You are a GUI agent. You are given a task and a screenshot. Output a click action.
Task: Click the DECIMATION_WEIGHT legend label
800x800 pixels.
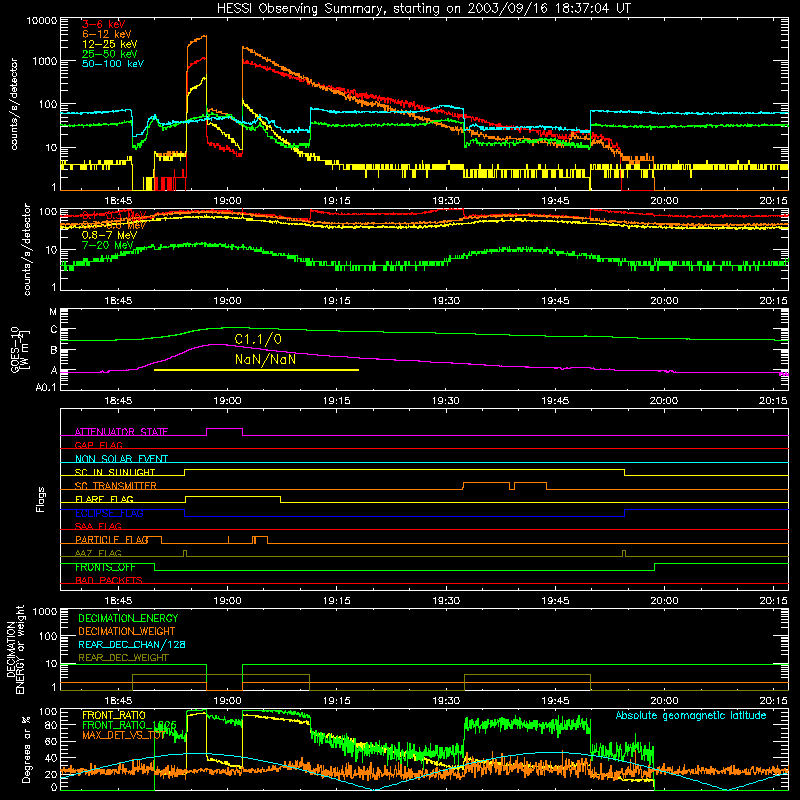click(127, 631)
